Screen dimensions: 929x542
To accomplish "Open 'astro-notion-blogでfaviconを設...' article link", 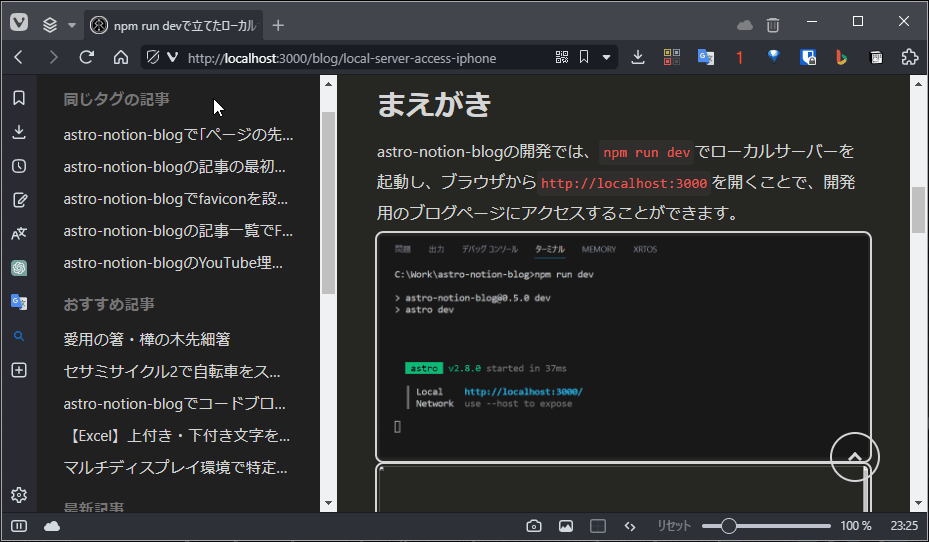I will coord(175,198).
